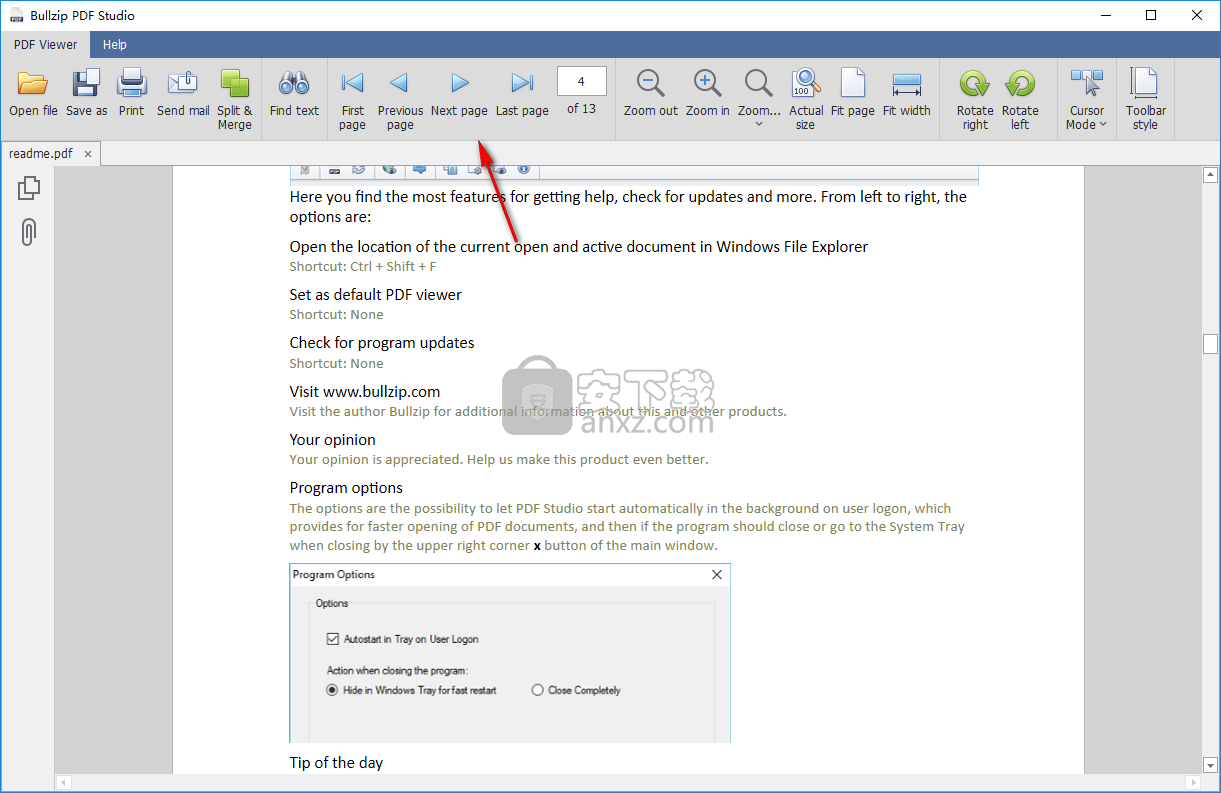Viewport: 1221px width, 793px height.
Task: Advance to Next page
Action: (x=459, y=83)
